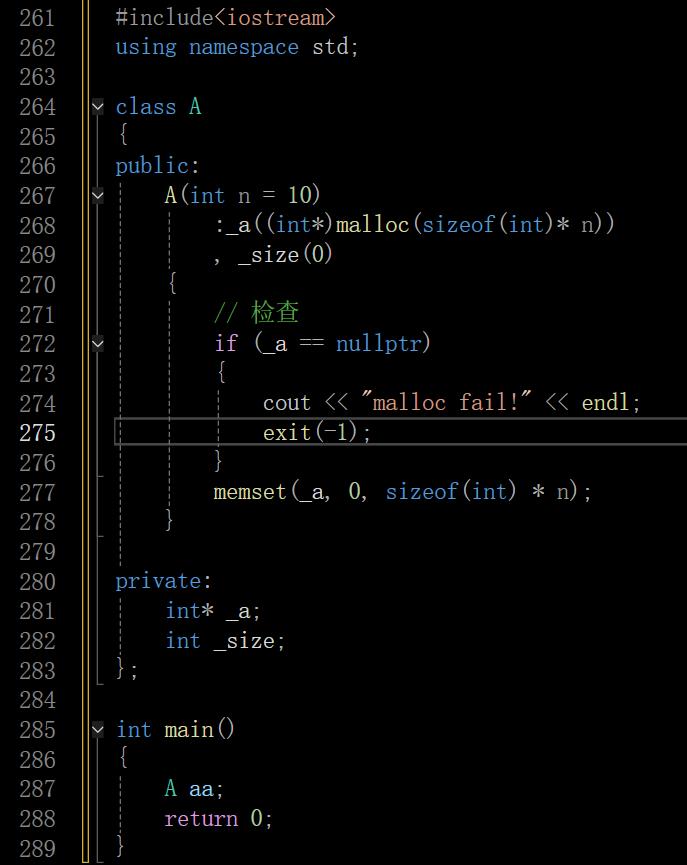Collapse the int main() function block
This screenshot has height=865, width=687.
pyautogui.click(x=98, y=730)
